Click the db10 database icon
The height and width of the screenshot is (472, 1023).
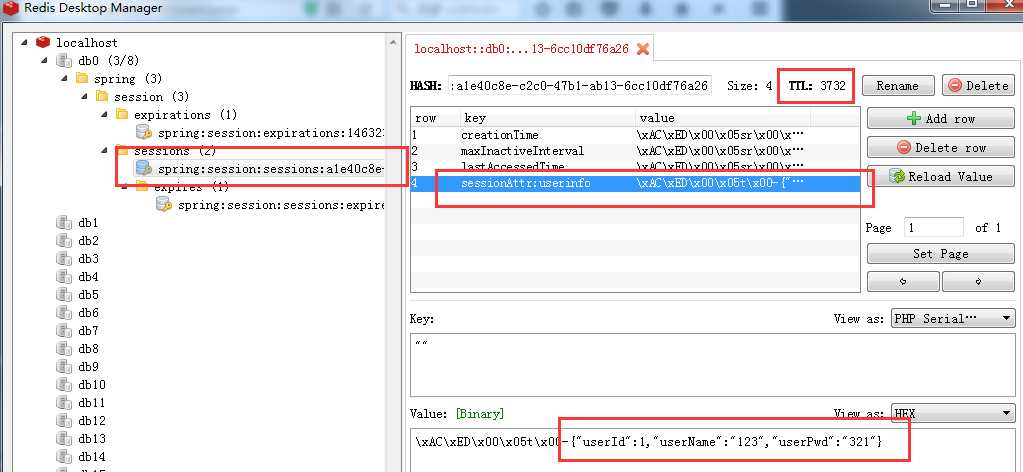[x=64, y=385]
